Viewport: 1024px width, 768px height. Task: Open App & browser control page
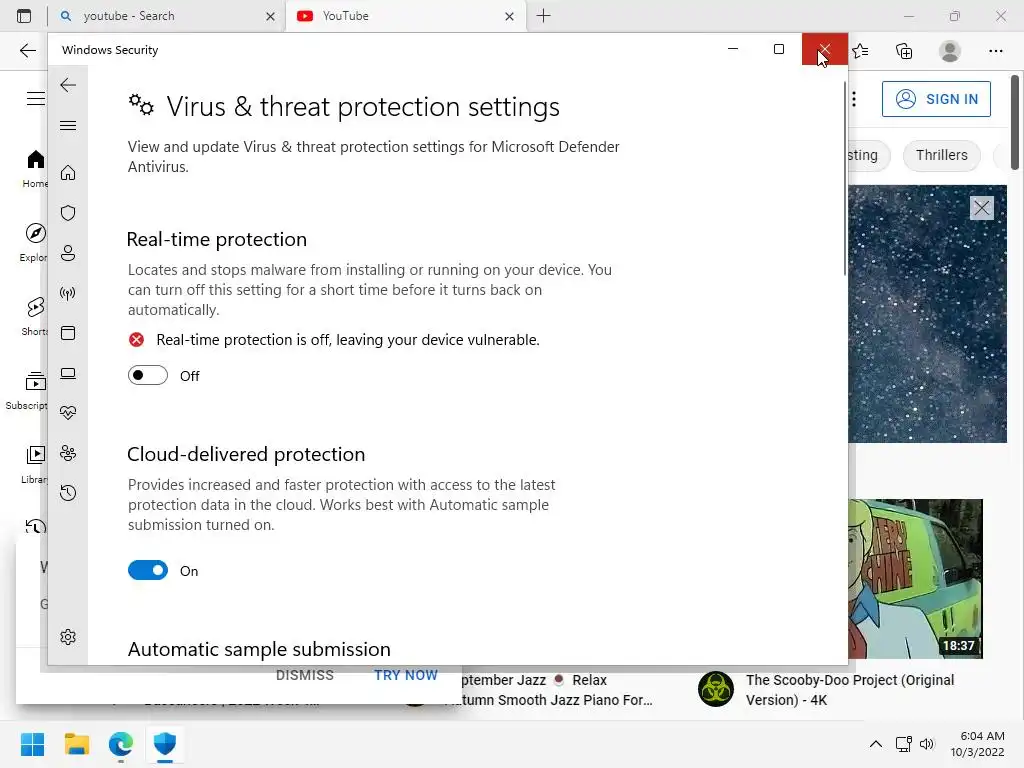pyautogui.click(x=68, y=333)
